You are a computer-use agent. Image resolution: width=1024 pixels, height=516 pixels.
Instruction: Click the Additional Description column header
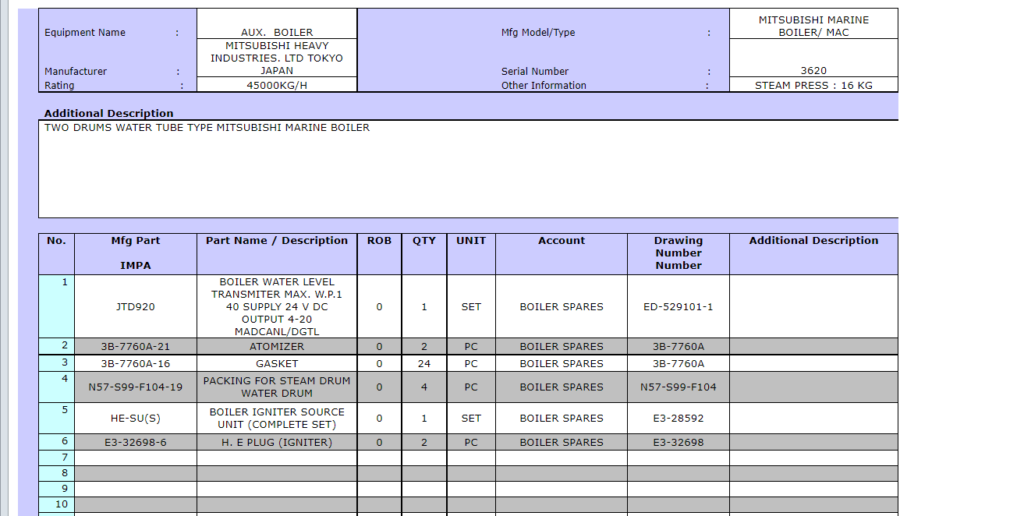(x=814, y=253)
